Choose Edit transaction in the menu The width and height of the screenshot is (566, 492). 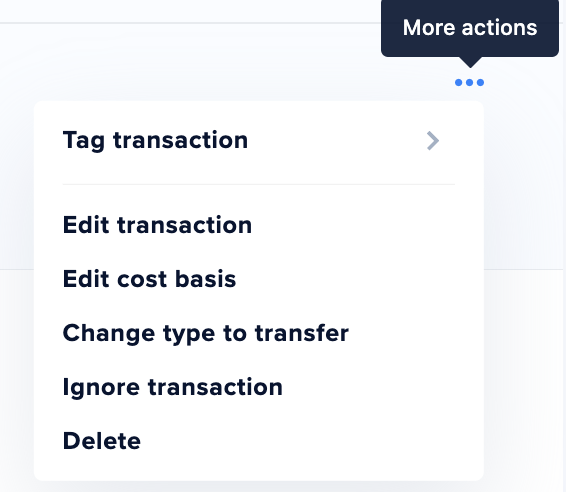[x=259, y=225]
